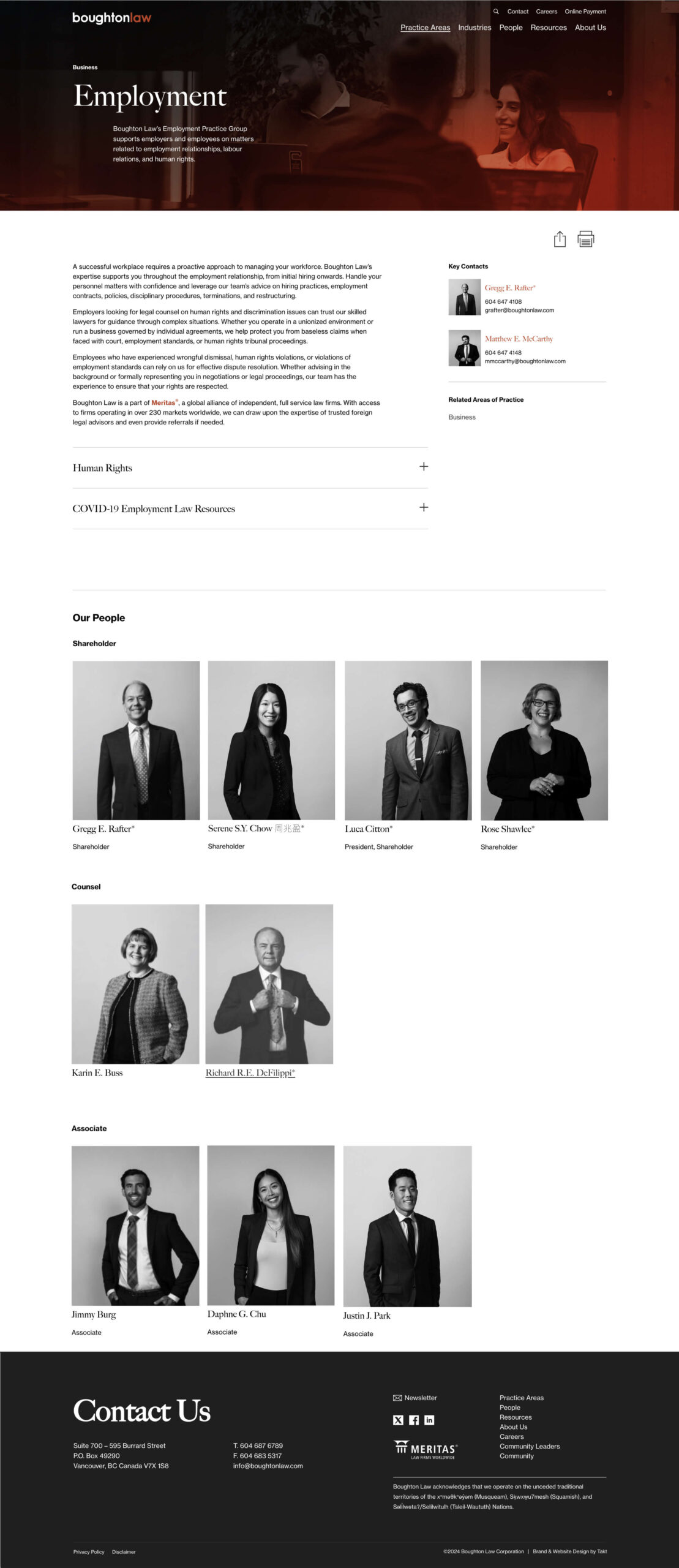Open Serene S.Y. Chow portrait thumbnail

click(271, 740)
